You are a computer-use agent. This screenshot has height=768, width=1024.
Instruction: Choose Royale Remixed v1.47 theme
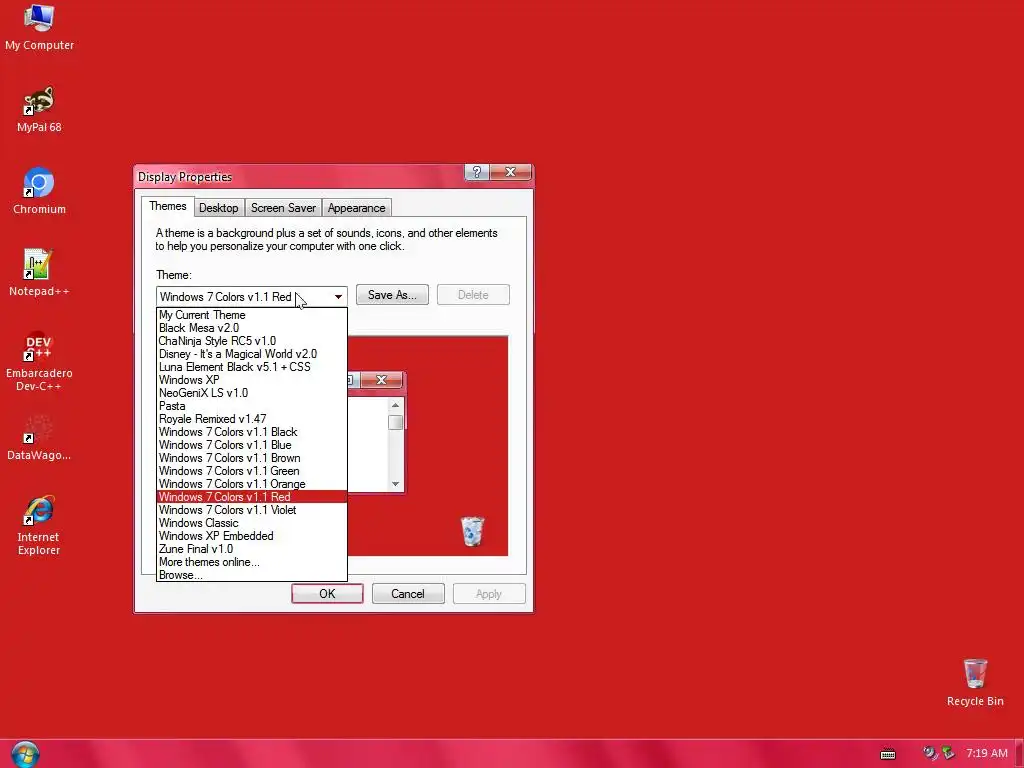click(252, 419)
